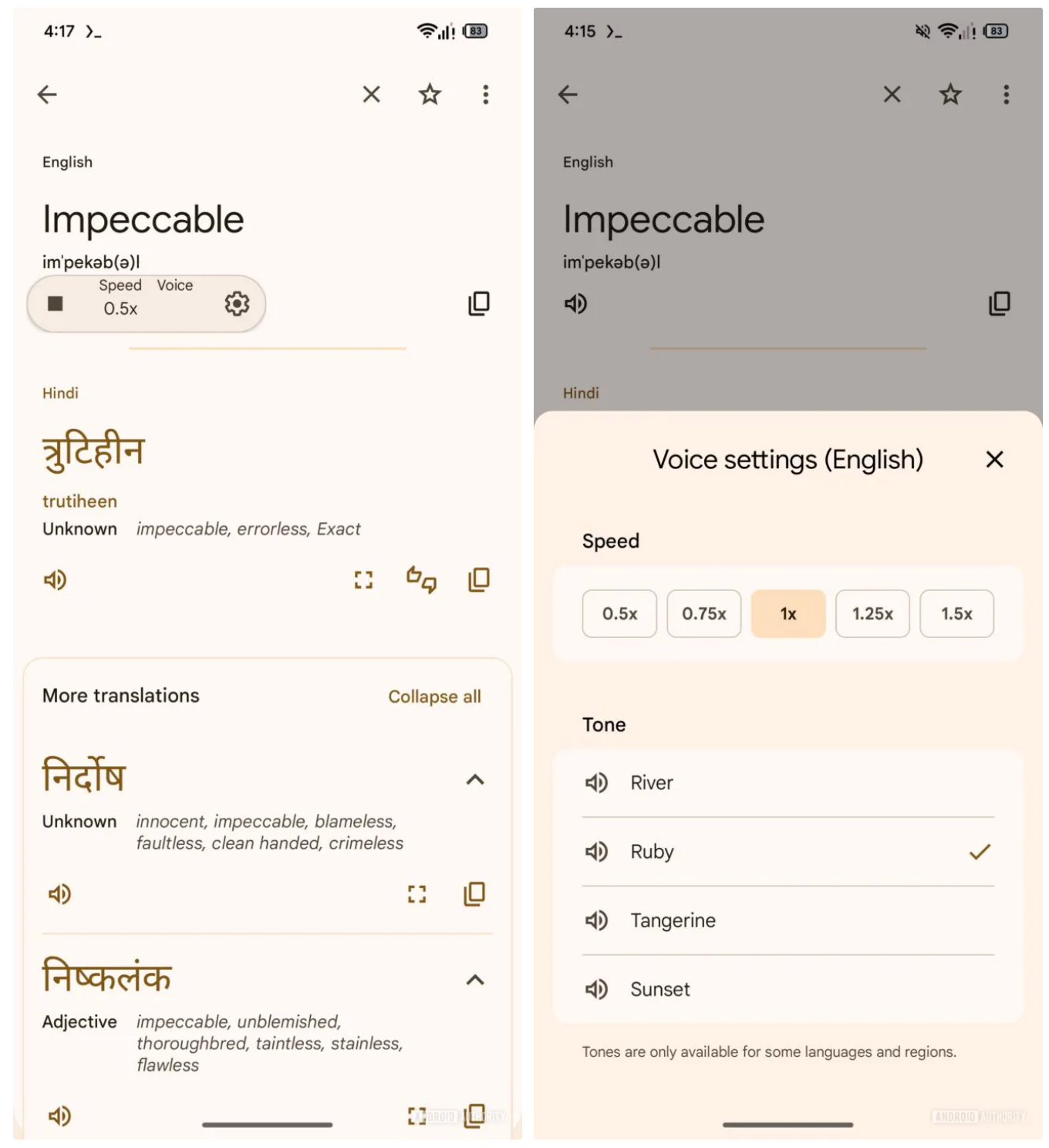Viewport: 1049px width, 1148px height.
Task: Stop the English pronunciation playback
Action: (x=56, y=304)
